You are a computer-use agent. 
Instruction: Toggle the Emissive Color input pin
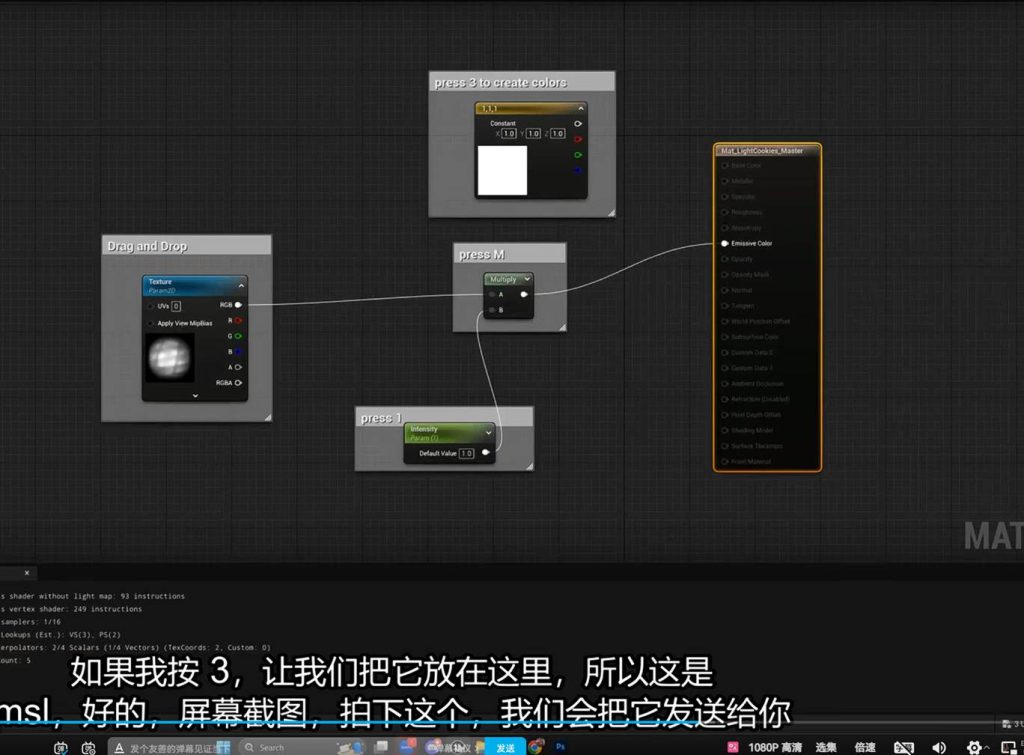tap(725, 243)
